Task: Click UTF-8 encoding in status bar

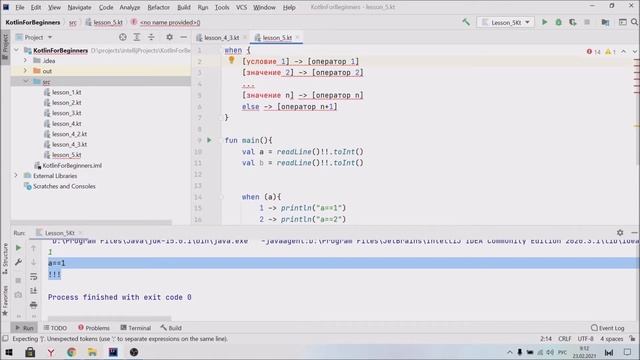Action: point(585,339)
